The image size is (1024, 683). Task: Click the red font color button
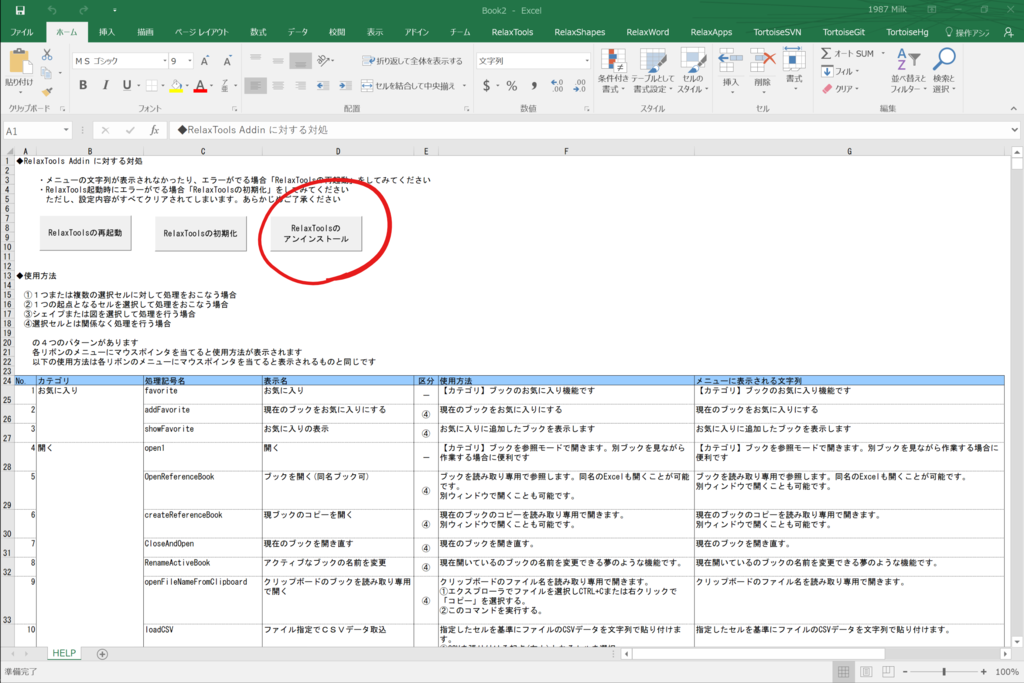200,86
